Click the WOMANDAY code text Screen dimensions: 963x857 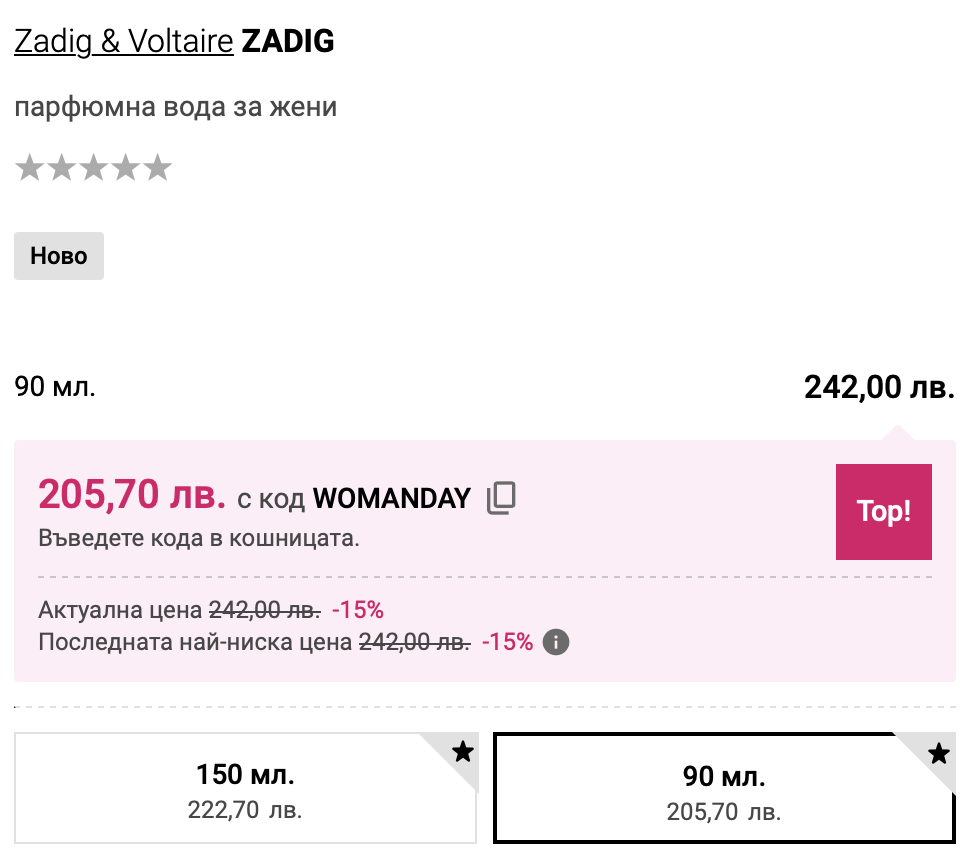[392, 498]
